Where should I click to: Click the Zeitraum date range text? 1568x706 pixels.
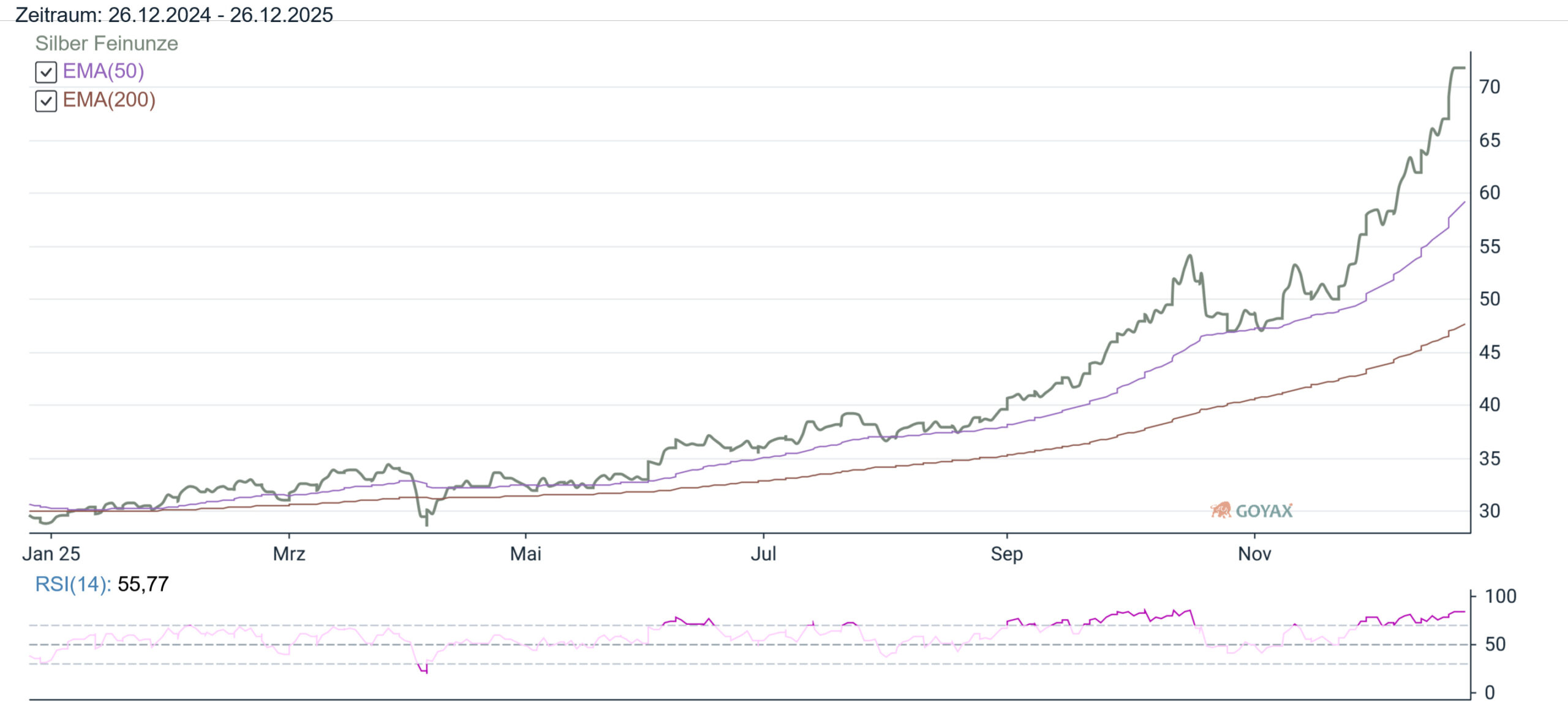[174, 15]
